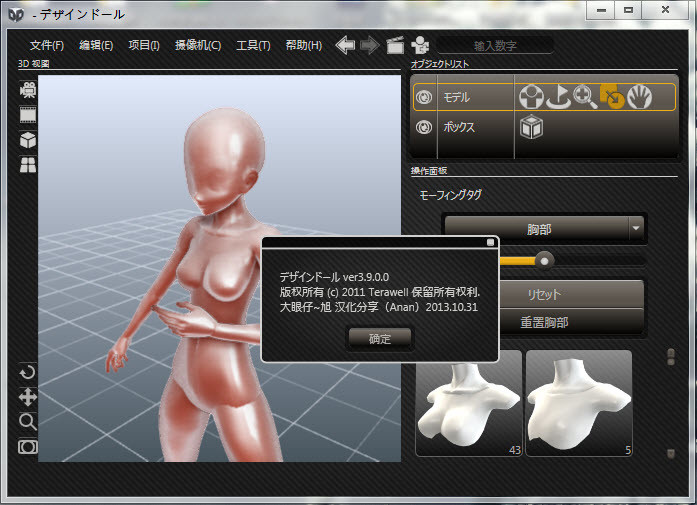Select the magnifier zoom tool in sidebar
This screenshot has height=505, width=697.
click(x=28, y=421)
